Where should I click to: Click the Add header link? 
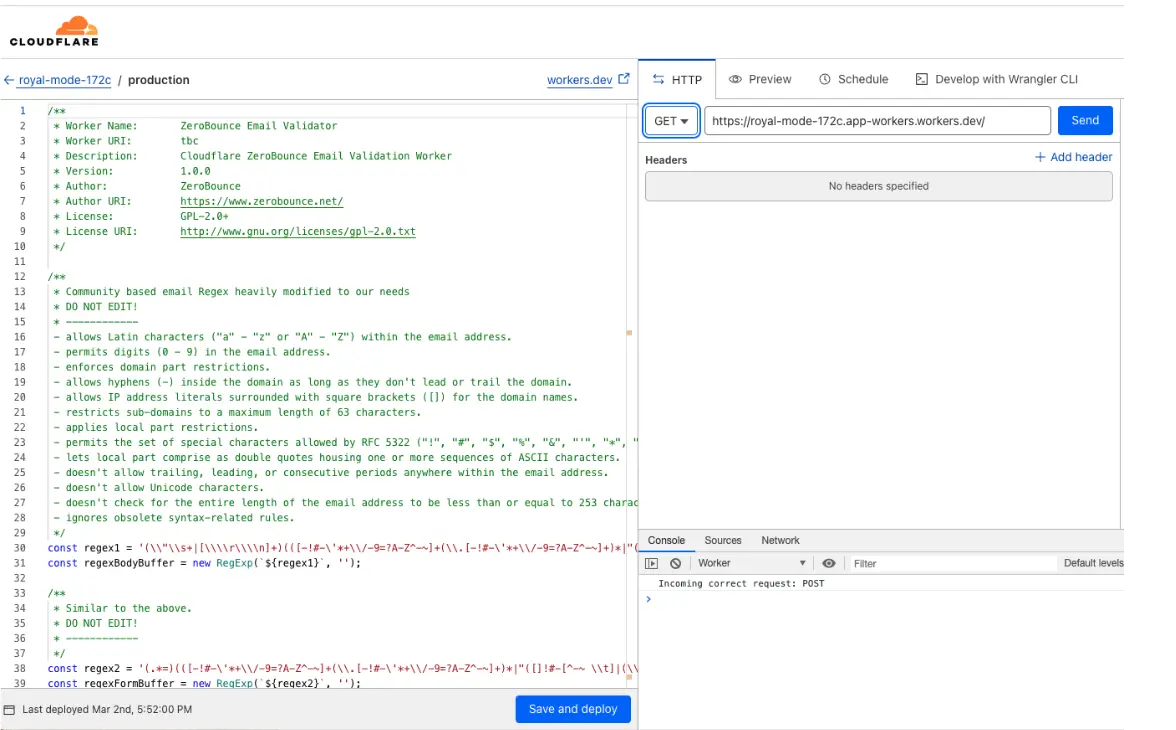point(1073,157)
